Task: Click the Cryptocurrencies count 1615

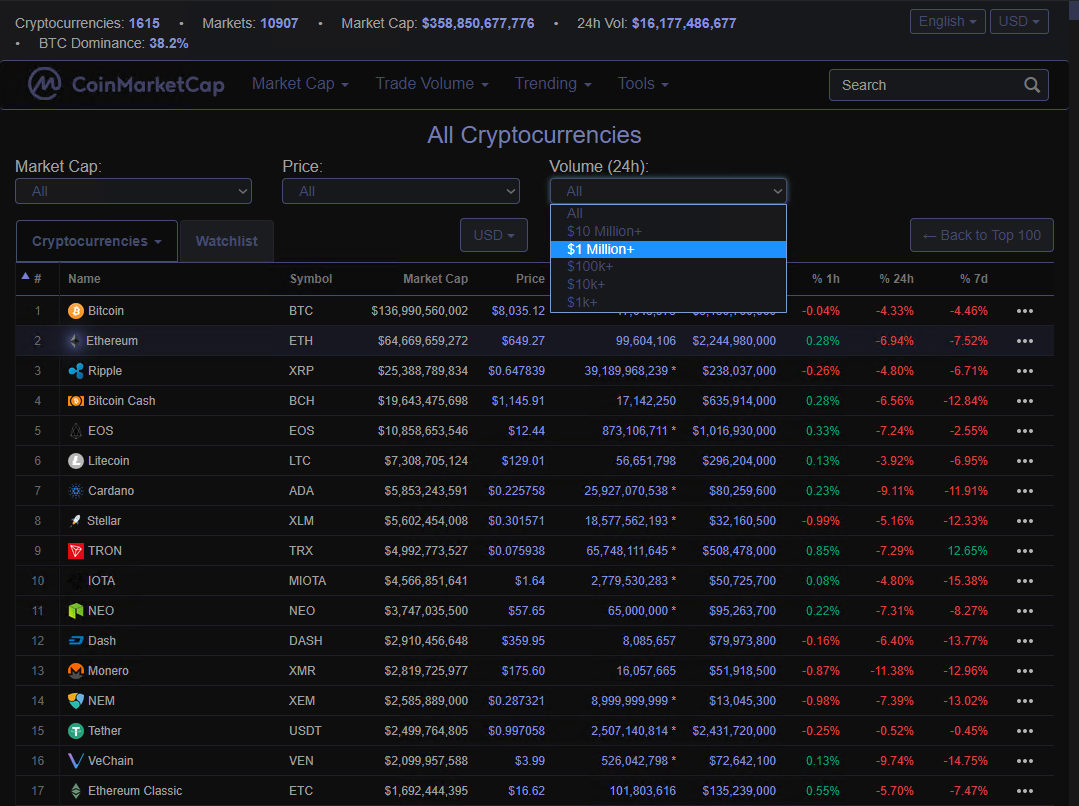Action: pyautogui.click(x=144, y=23)
